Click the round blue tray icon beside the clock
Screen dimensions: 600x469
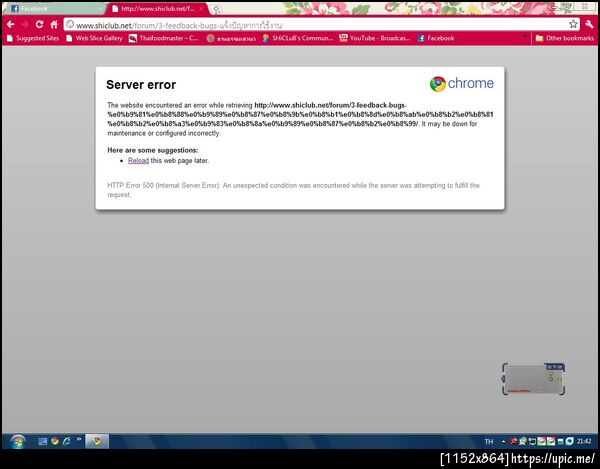[x=569, y=441]
